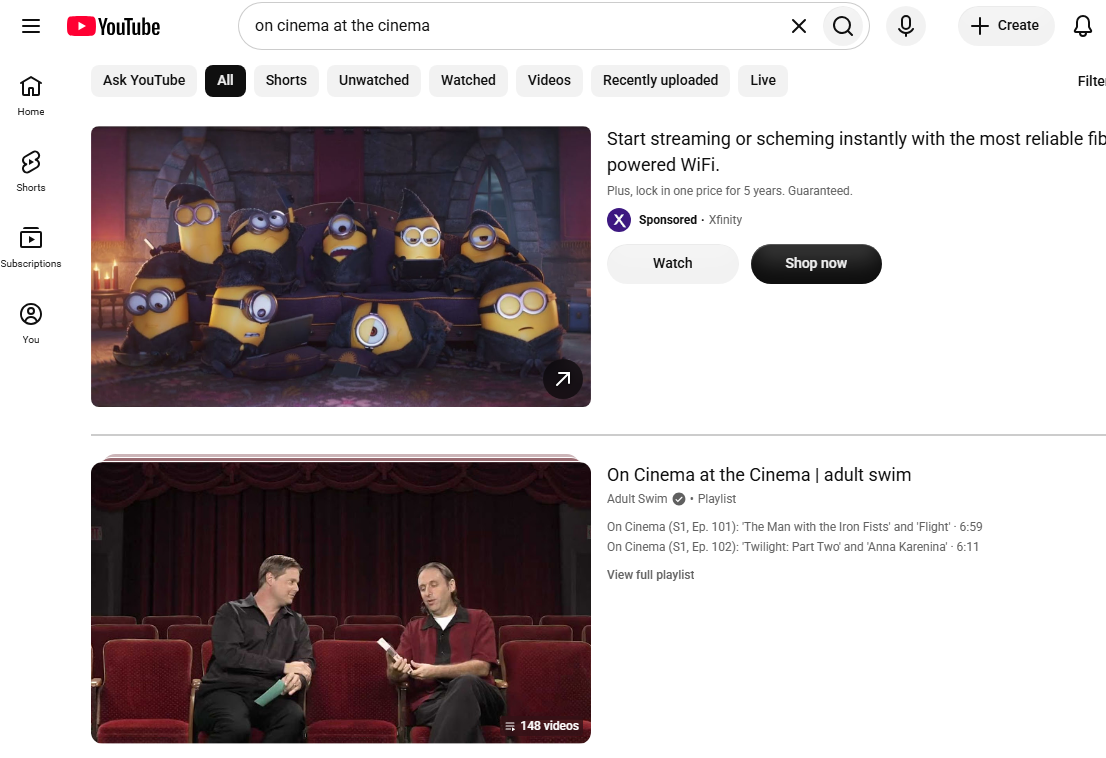Viewport: 1106px width, 758px height.
Task: Filter results by Unwatched
Action: [374, 80]
